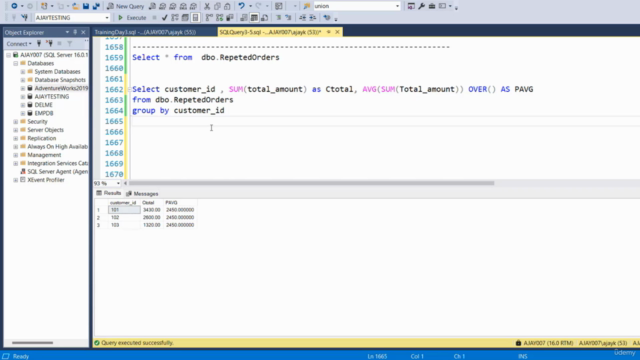
Task: Click the Change Connection plug icon in the query toolbar
Action: click(x=24, y=18)
